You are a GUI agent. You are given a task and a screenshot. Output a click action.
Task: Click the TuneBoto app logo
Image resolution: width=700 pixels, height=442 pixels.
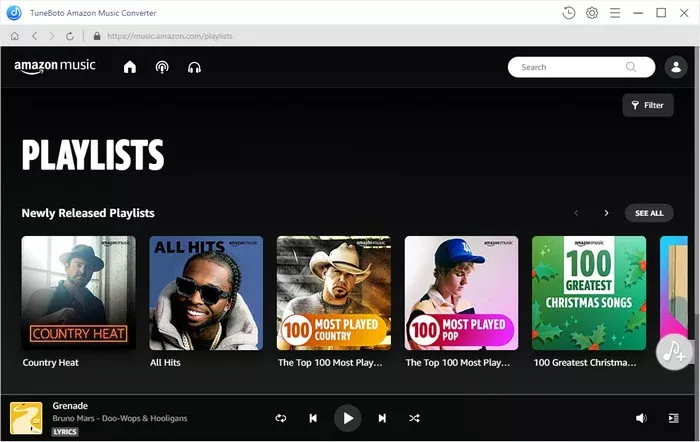14,13
